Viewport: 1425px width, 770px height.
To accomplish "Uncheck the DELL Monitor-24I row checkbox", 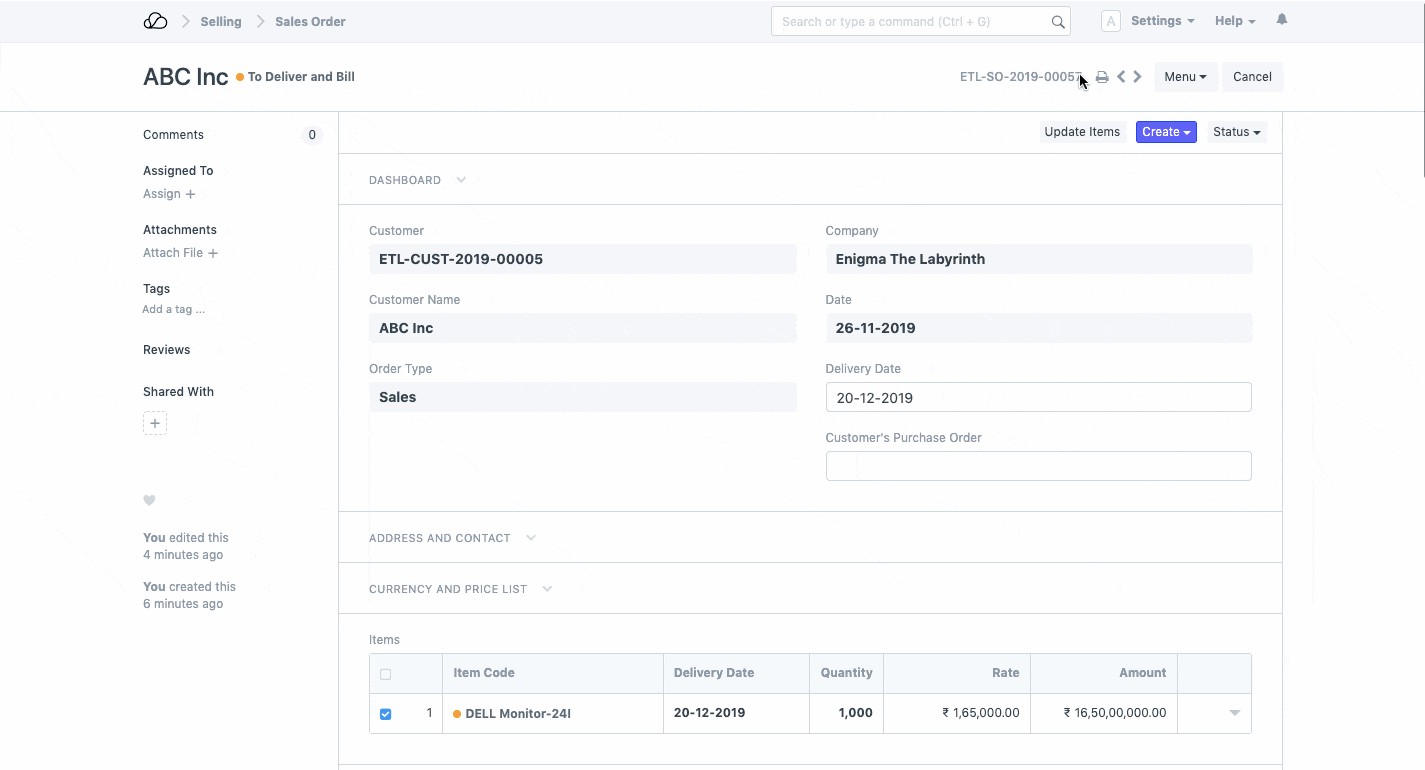I will 386,714.
